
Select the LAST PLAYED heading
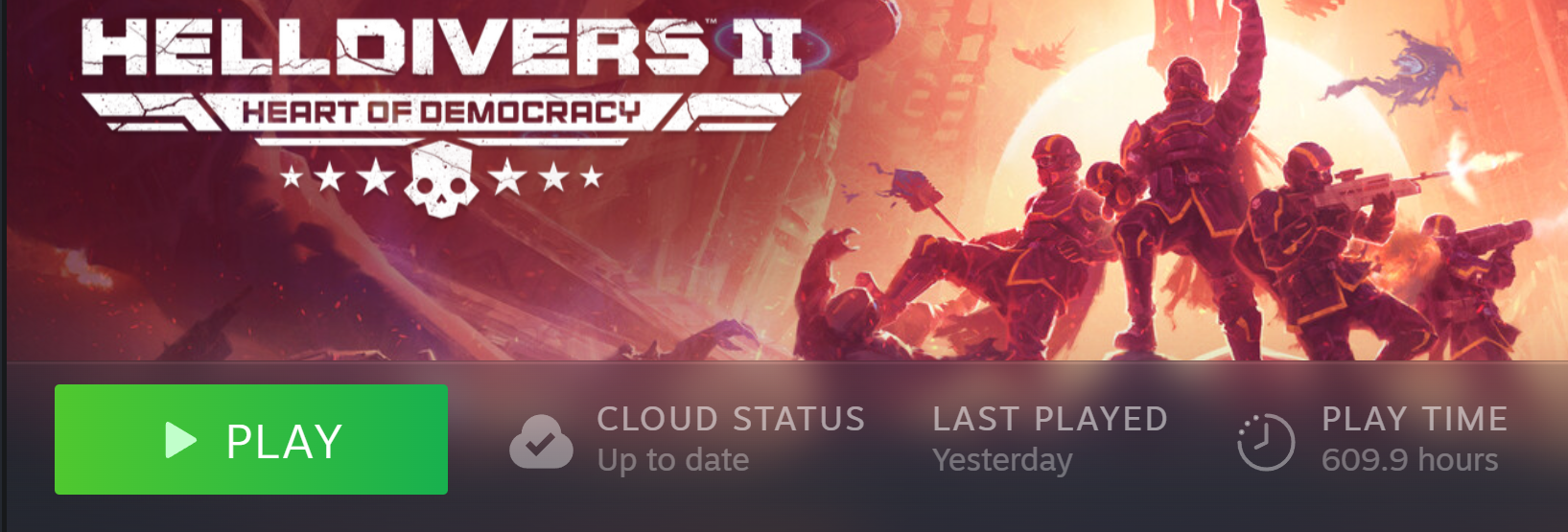pos(1050,419)
